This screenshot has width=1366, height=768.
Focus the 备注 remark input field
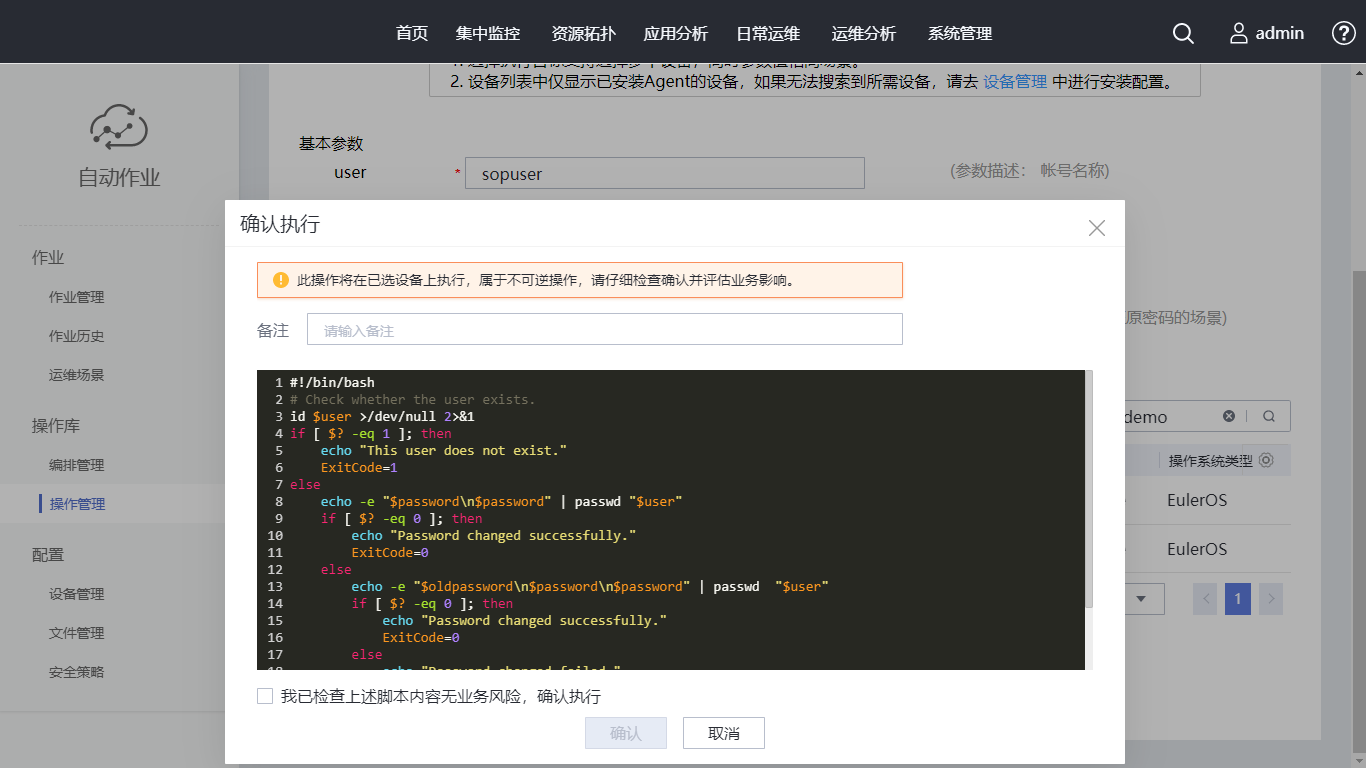tap(604, 330)
